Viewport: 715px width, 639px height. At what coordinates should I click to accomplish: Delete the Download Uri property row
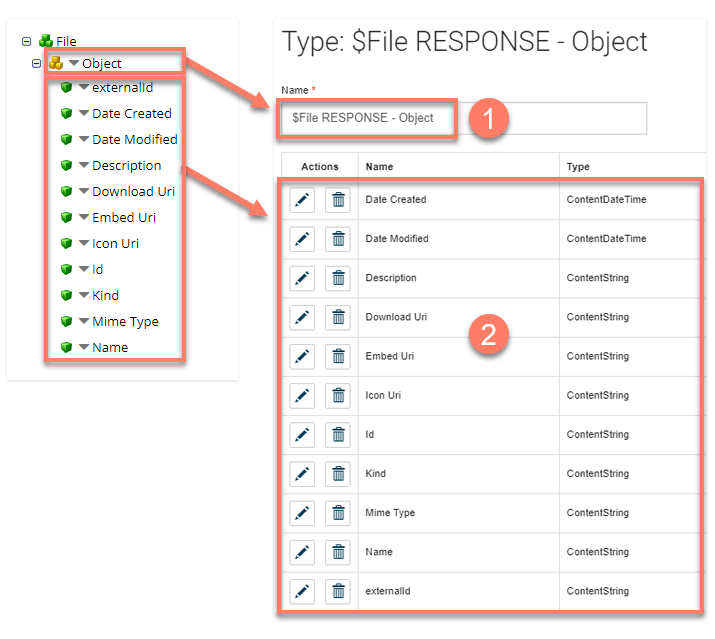(x=338, y=317)
